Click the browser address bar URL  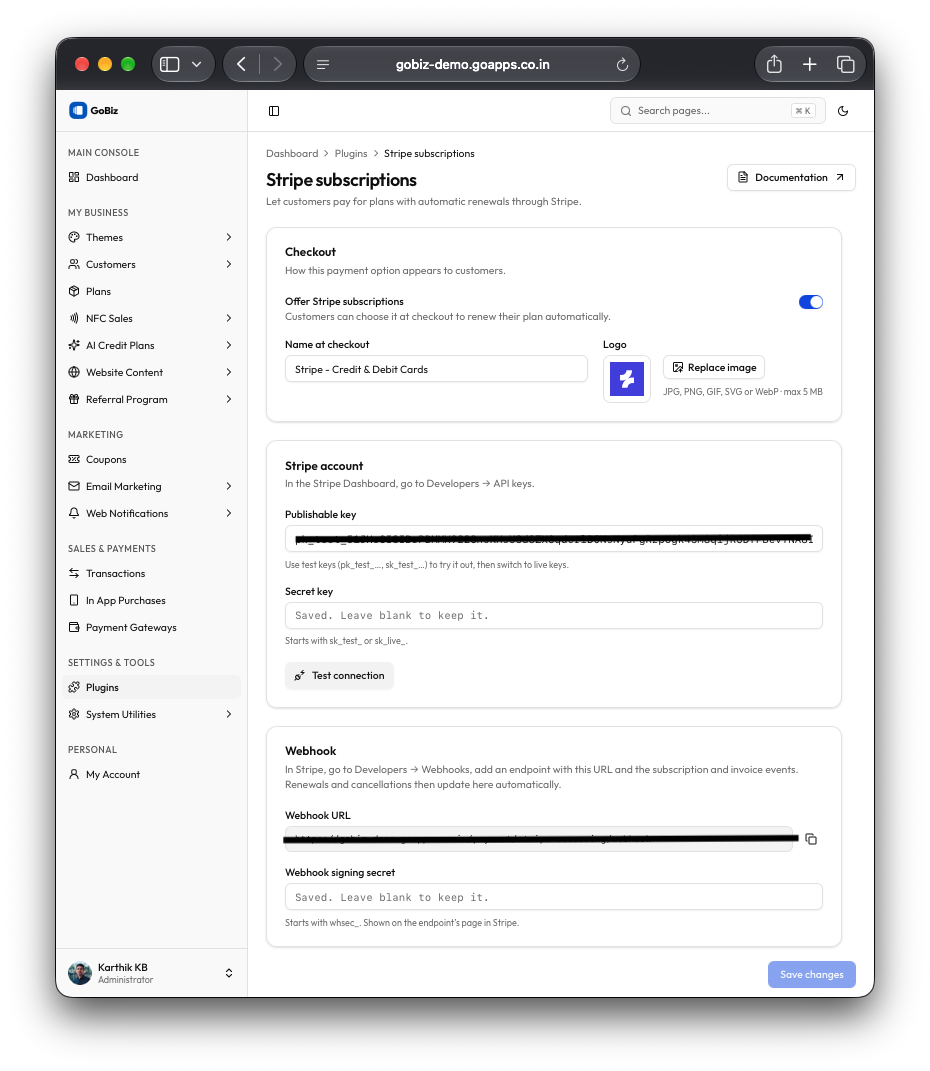[x=473, y=64]
